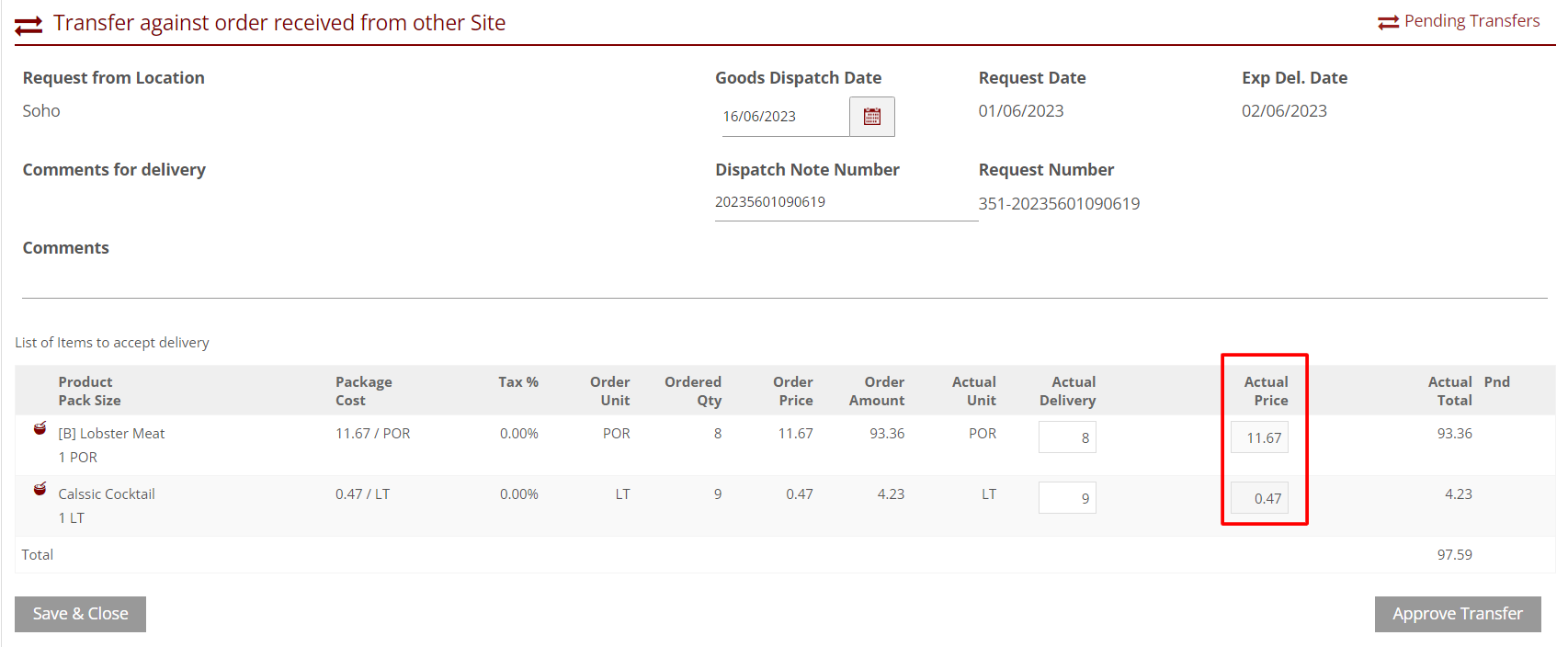Click Actual Price field for Calssic Cocktail
The image size is (1568, 658).
click(1260, 498)
